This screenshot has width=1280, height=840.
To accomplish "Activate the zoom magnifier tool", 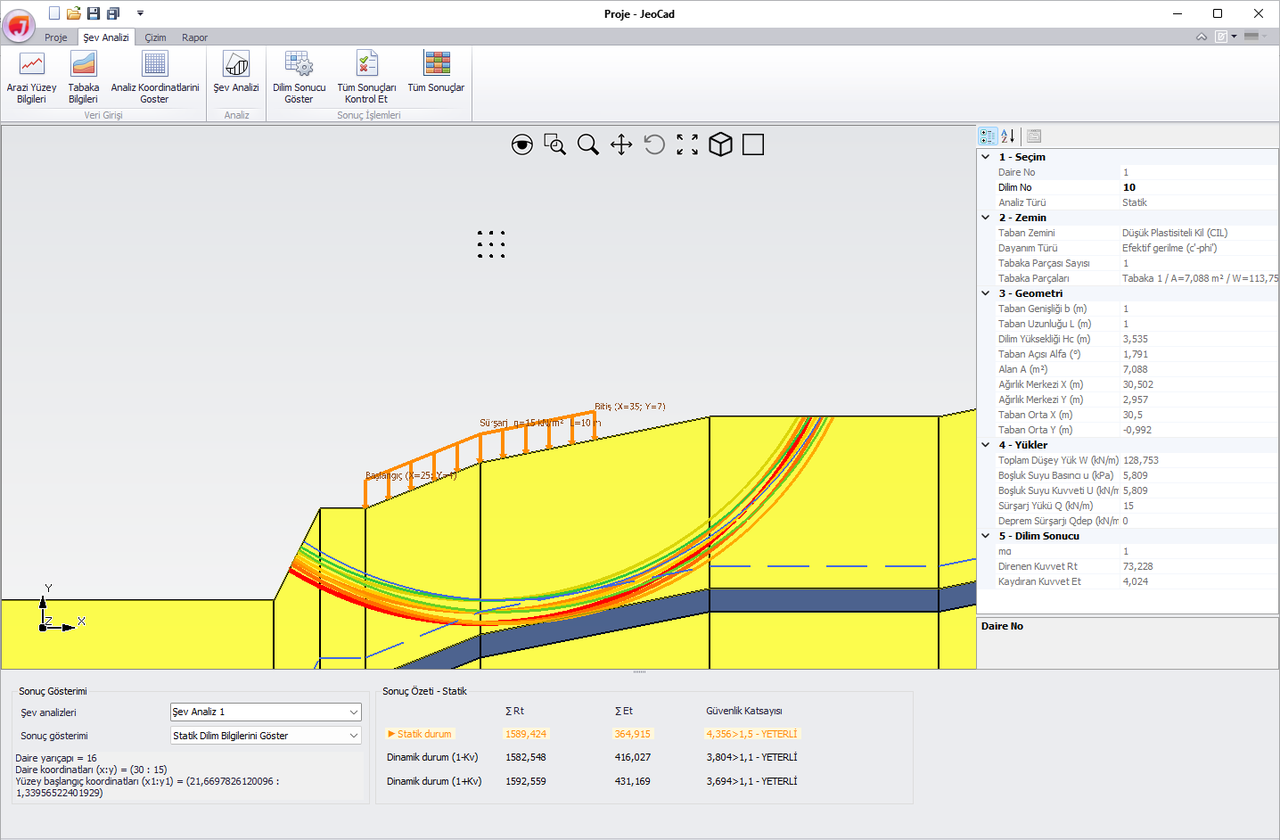I will (588, 145).
